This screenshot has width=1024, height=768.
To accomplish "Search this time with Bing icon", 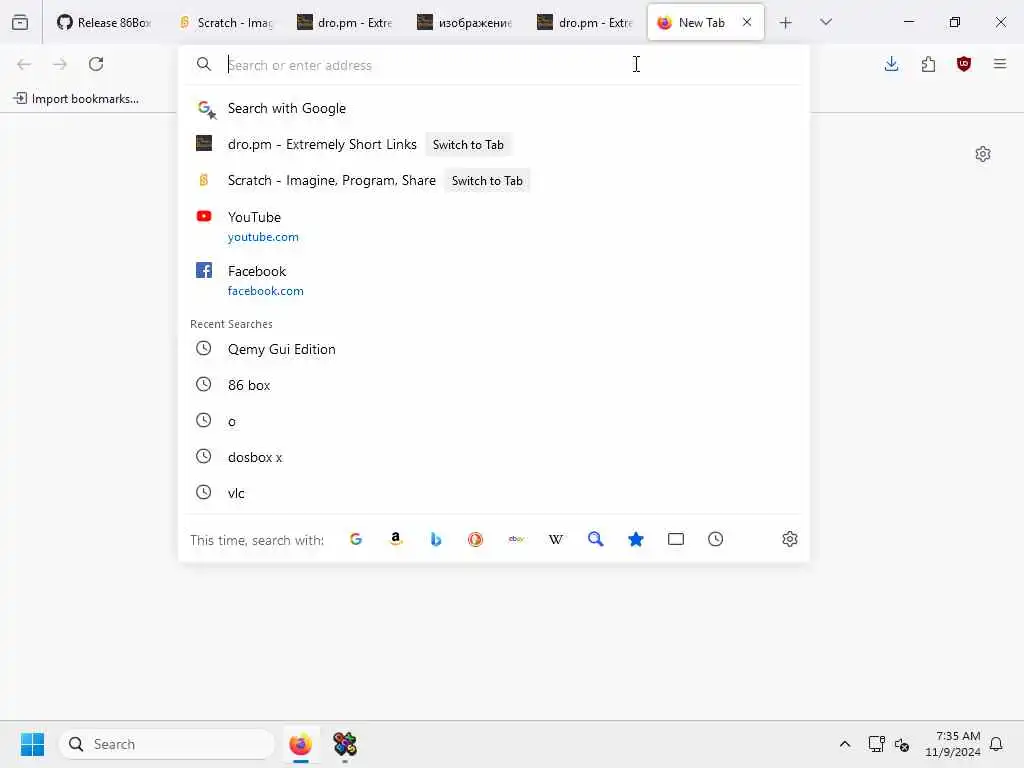I will 436,539.
